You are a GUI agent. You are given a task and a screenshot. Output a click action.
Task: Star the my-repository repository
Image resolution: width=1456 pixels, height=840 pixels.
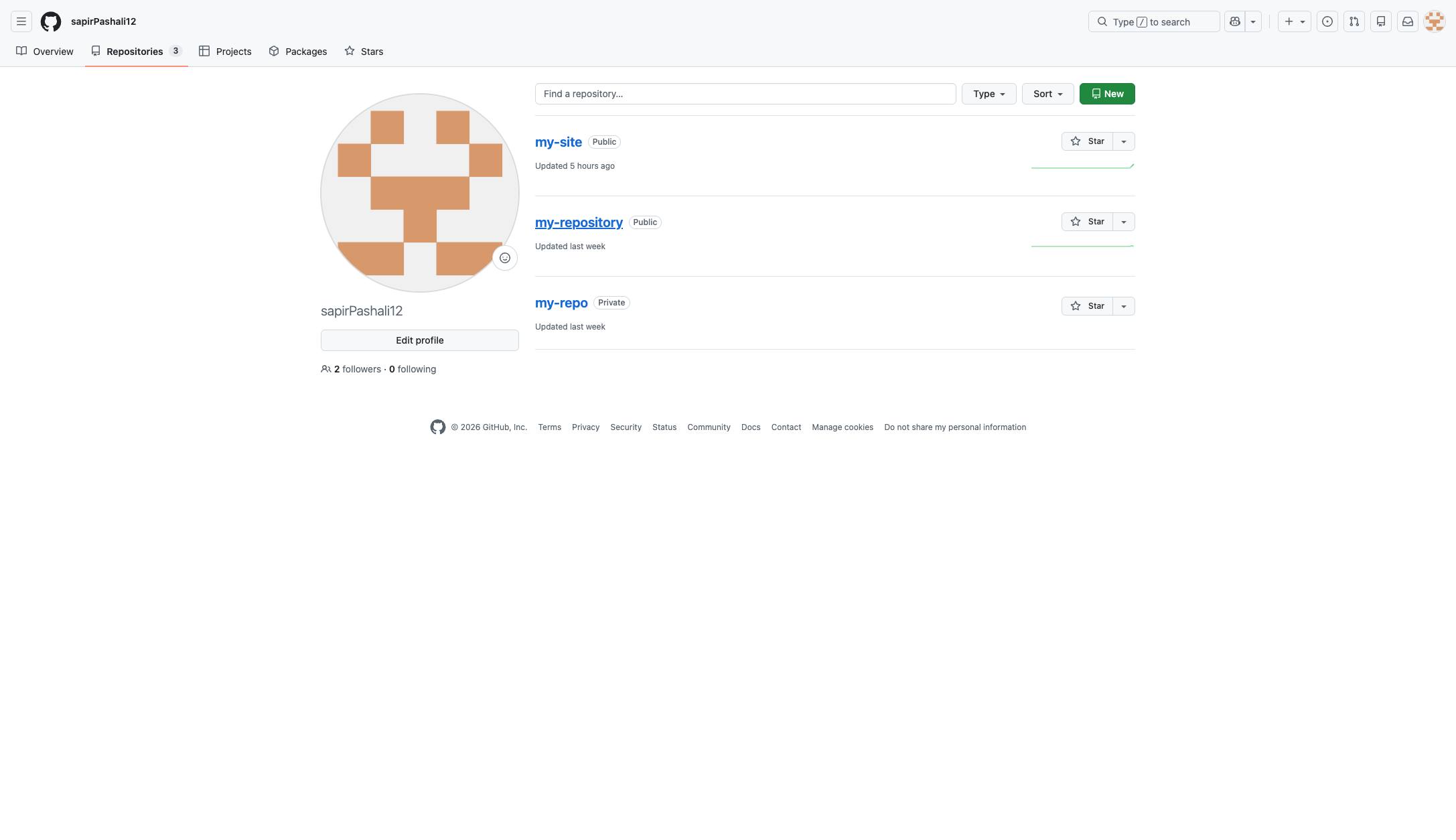[1087, 222]
